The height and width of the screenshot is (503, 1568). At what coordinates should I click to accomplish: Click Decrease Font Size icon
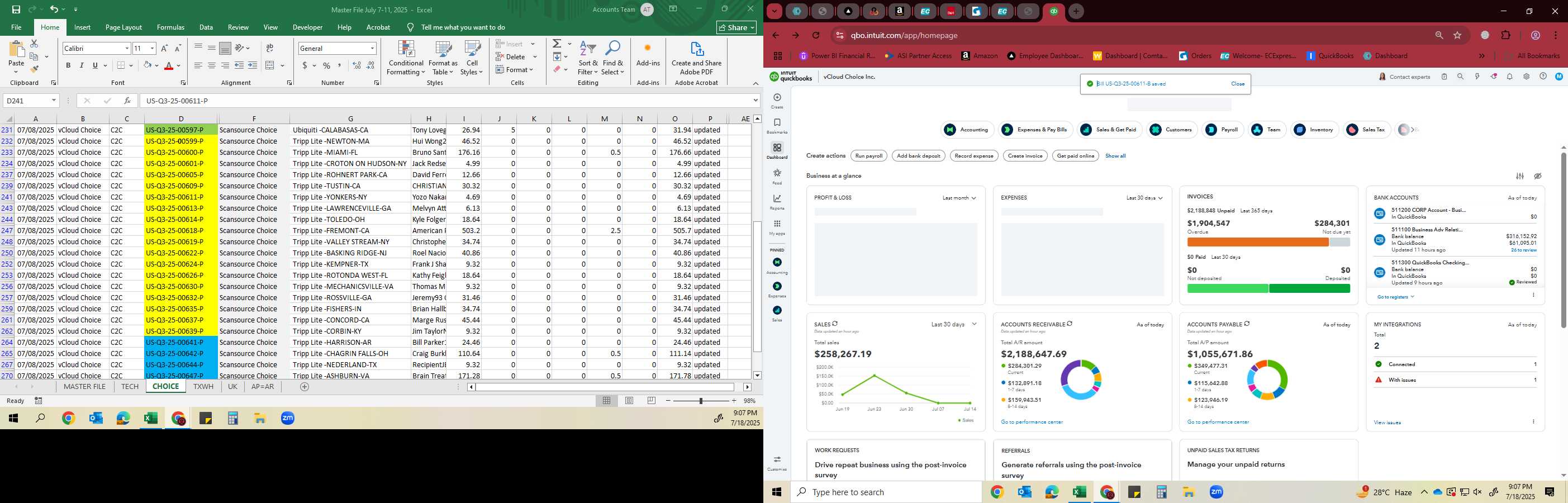[178, 48]
